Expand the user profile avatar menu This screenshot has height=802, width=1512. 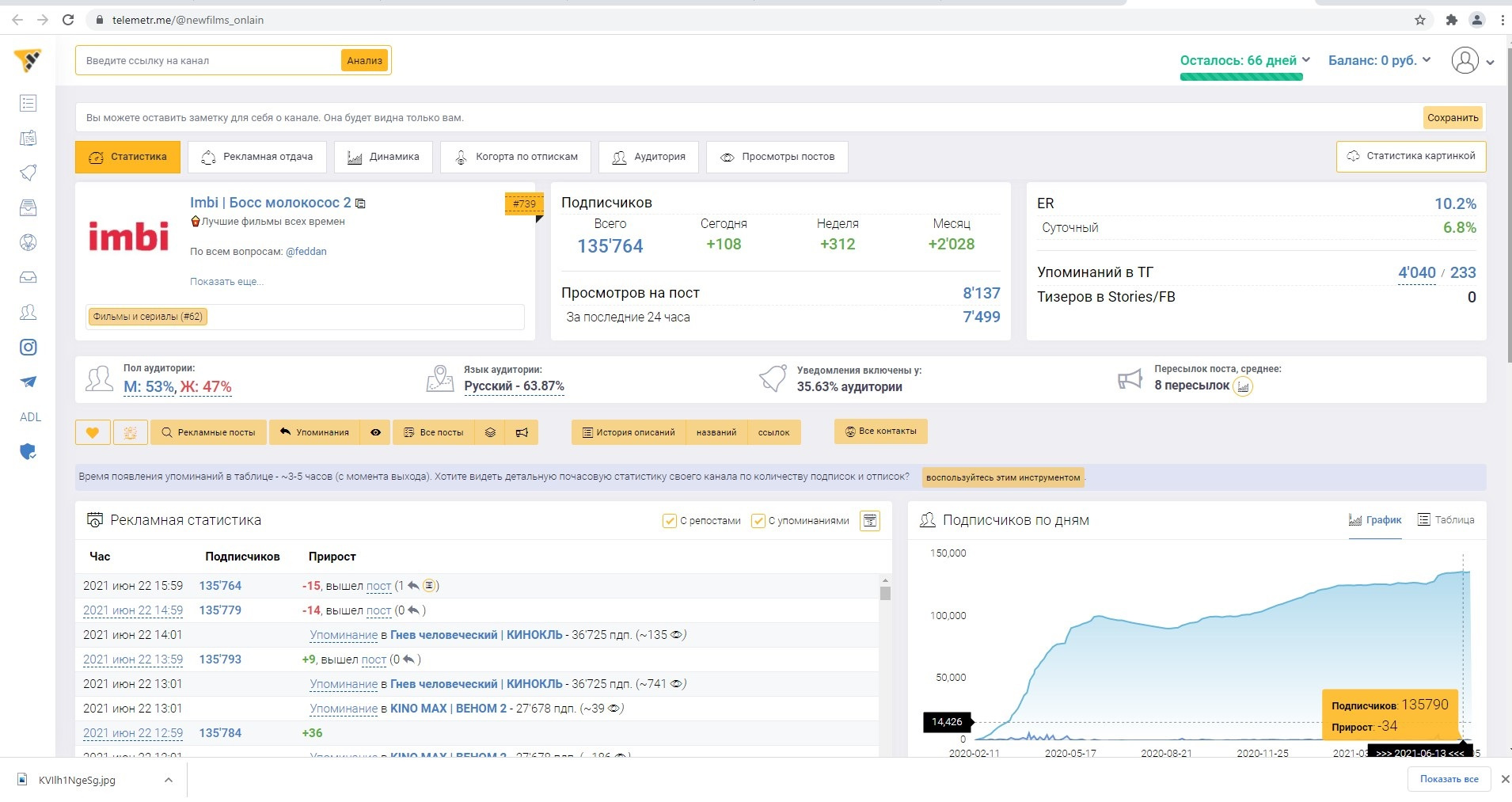pos(1472,61)
